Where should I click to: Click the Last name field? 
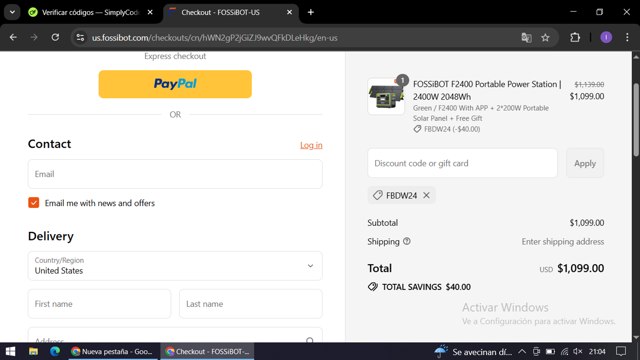[251, 304]
